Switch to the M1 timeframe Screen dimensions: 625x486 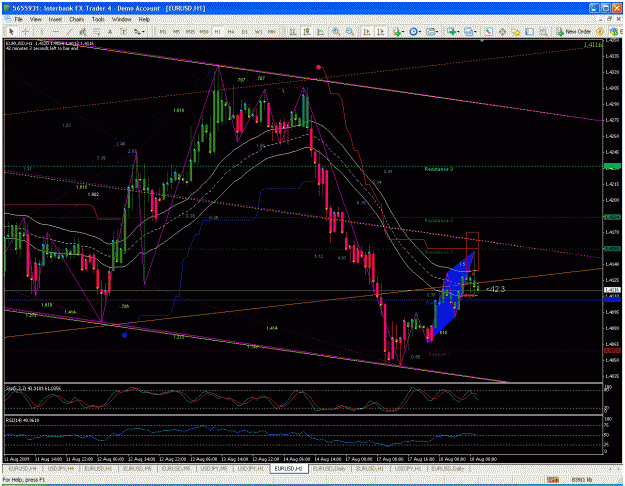pyautogui.click(x=163, y=31)
